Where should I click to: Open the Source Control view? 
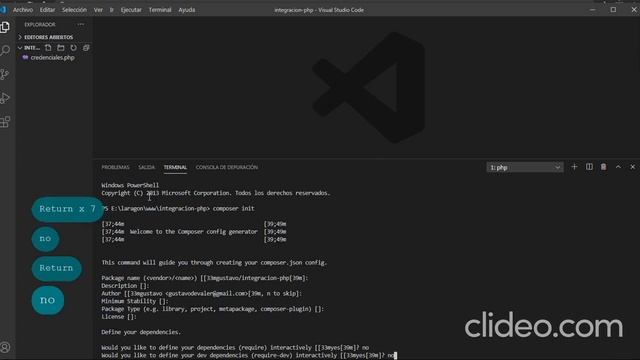(x=5, y=74)
